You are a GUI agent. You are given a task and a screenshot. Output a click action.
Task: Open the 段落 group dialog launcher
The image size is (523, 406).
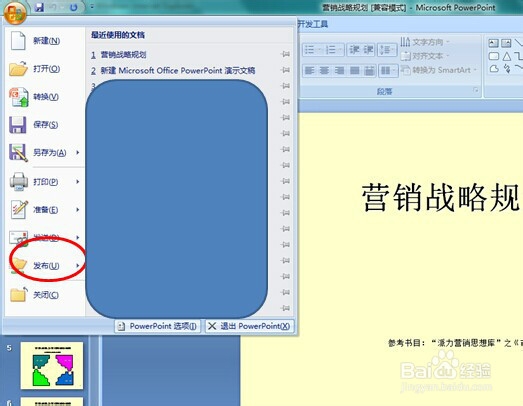tap(476, 90)
